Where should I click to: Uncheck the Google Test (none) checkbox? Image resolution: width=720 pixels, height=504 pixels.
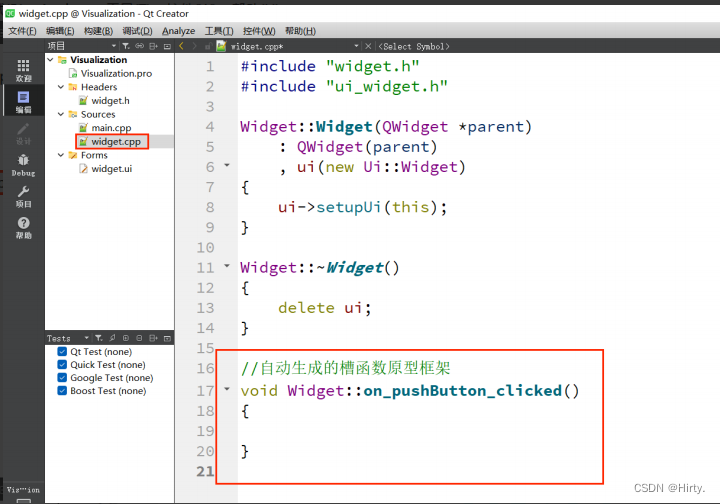point(62,377)
